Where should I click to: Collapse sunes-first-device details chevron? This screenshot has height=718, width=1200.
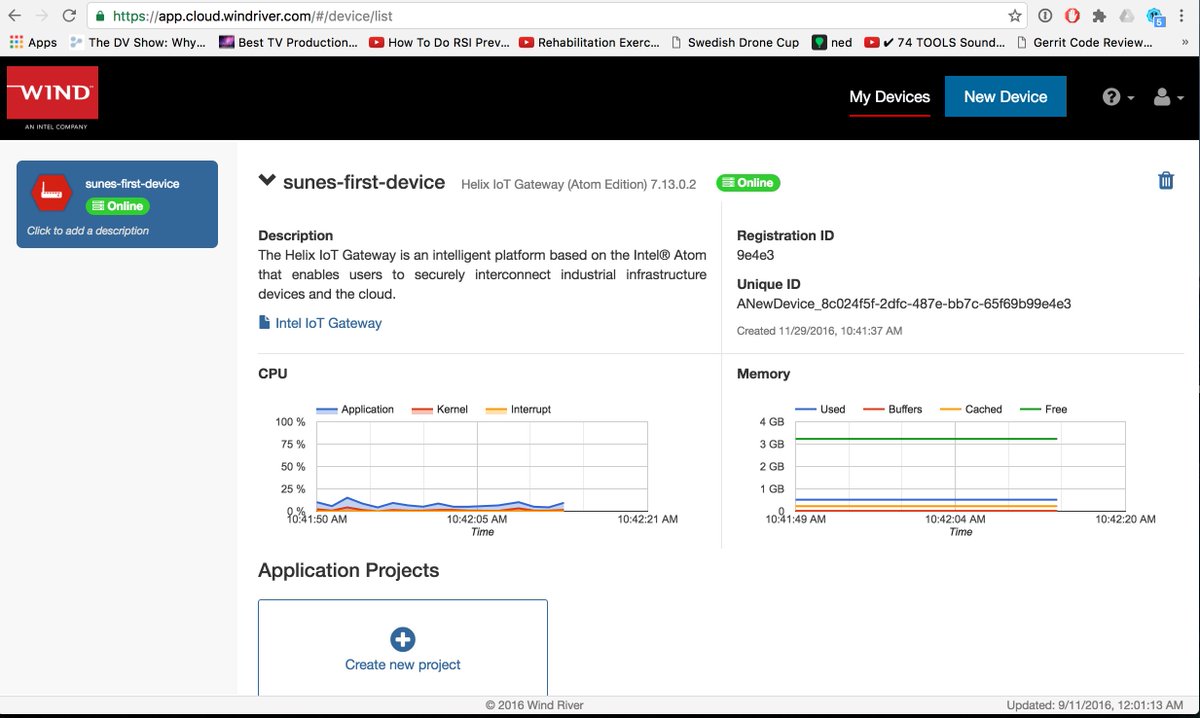coord(267,180)
